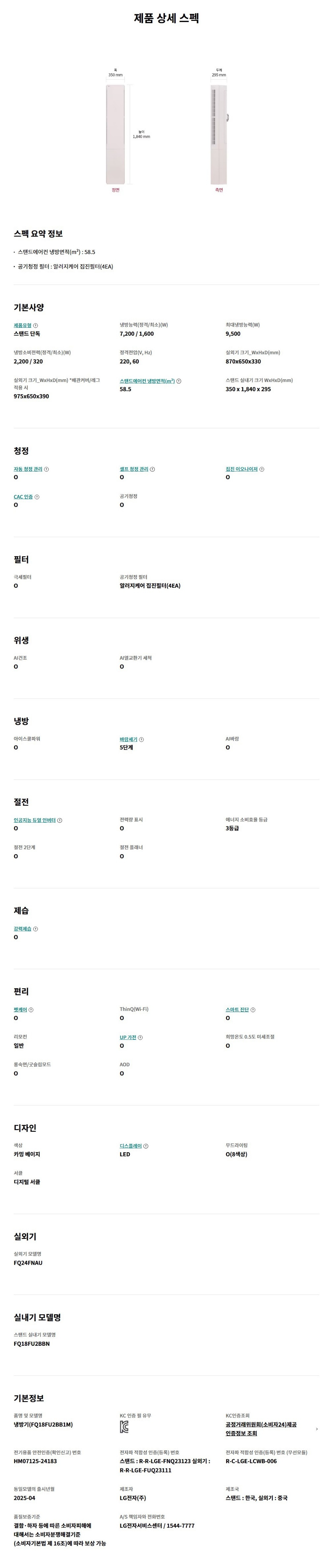Open the 인공지능 듀얼 인버터 link text
This screenshot has width=333, height=1568.
35,821
